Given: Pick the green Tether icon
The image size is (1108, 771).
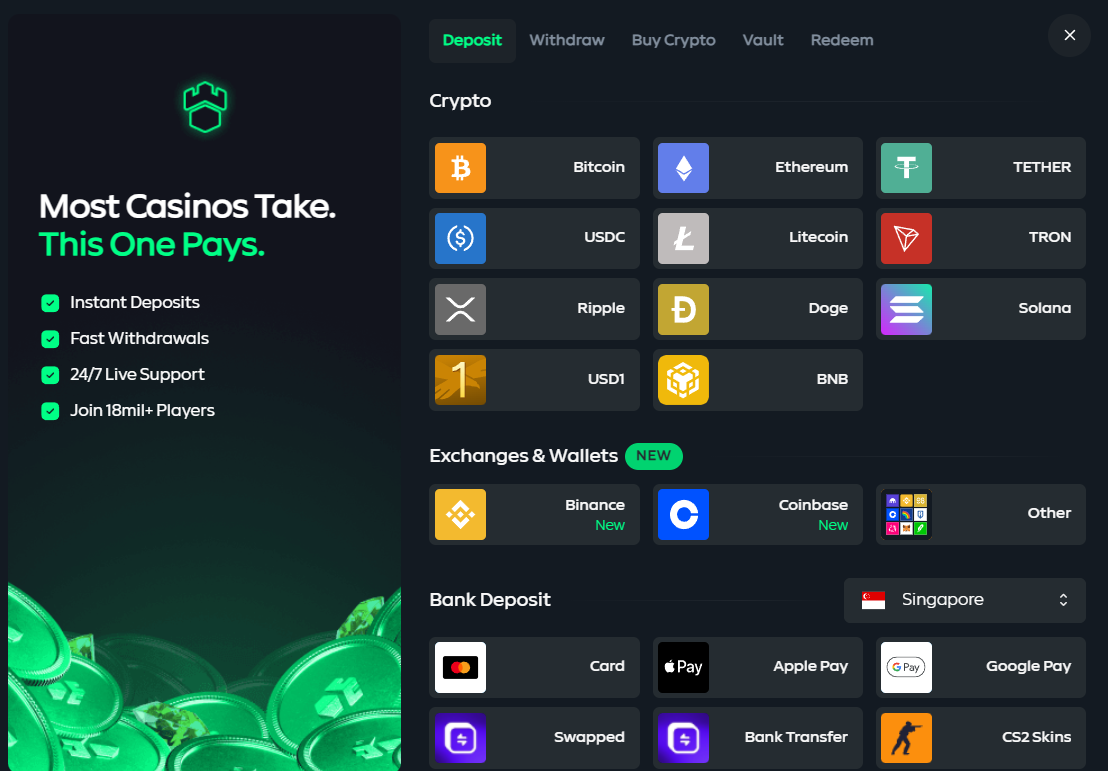Looking at the screenshot, I should (x=907, y=168).
